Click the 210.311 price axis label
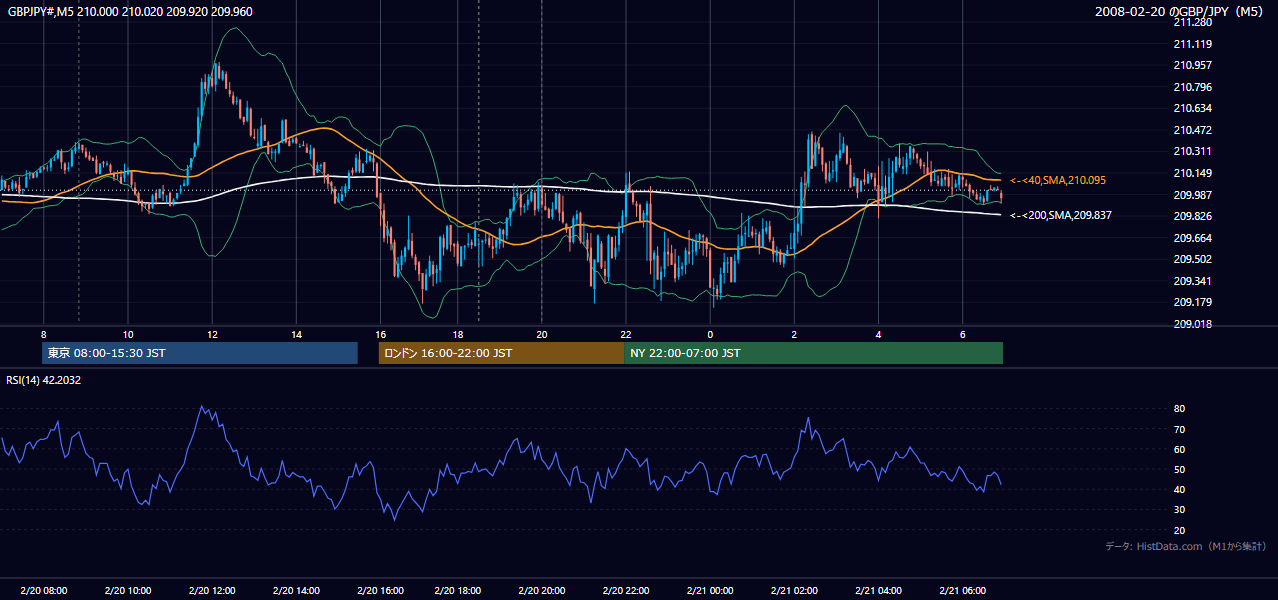The height and width of the screenshot is (600, 1278). (1193, 152)
